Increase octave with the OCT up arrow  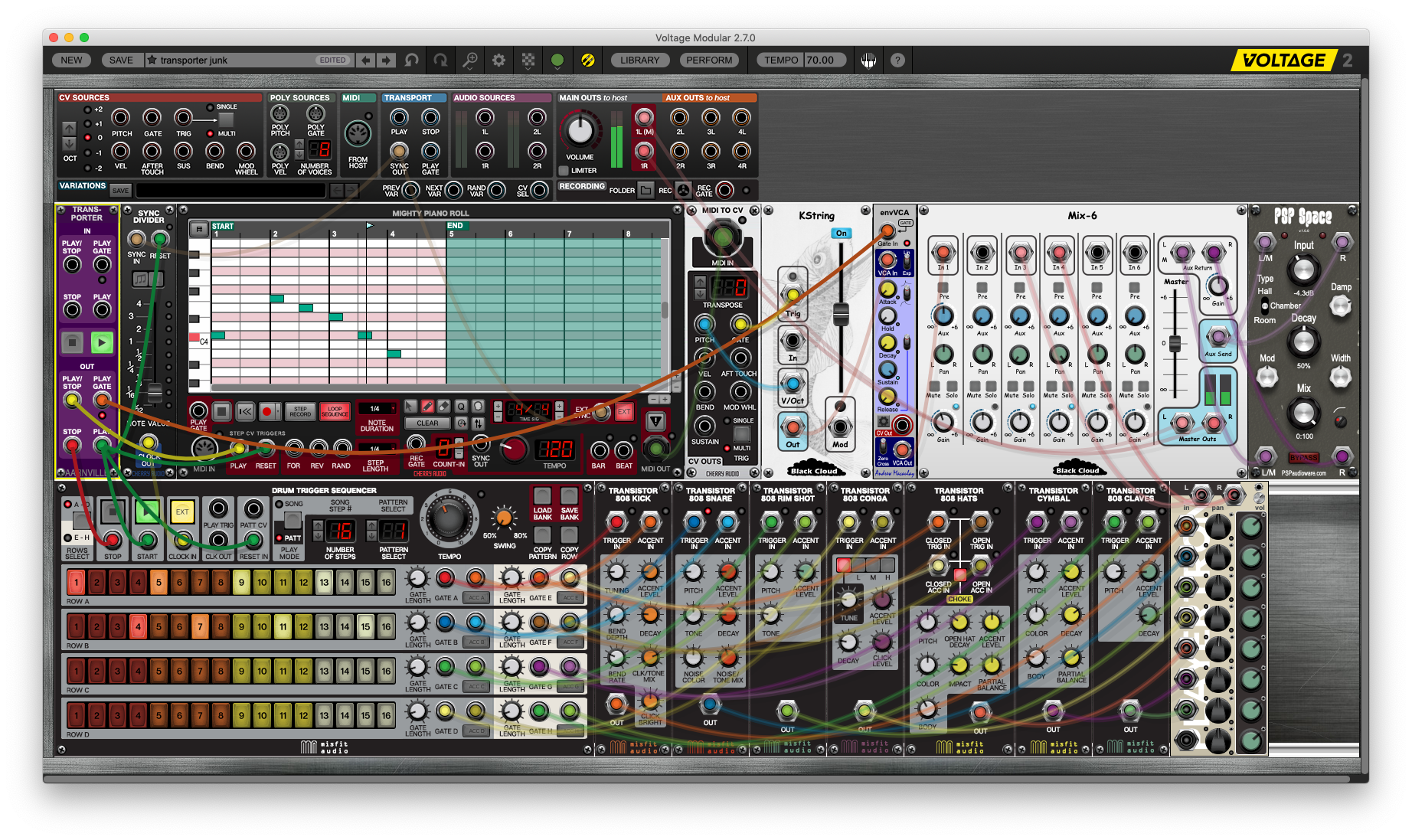coord(69,128)
